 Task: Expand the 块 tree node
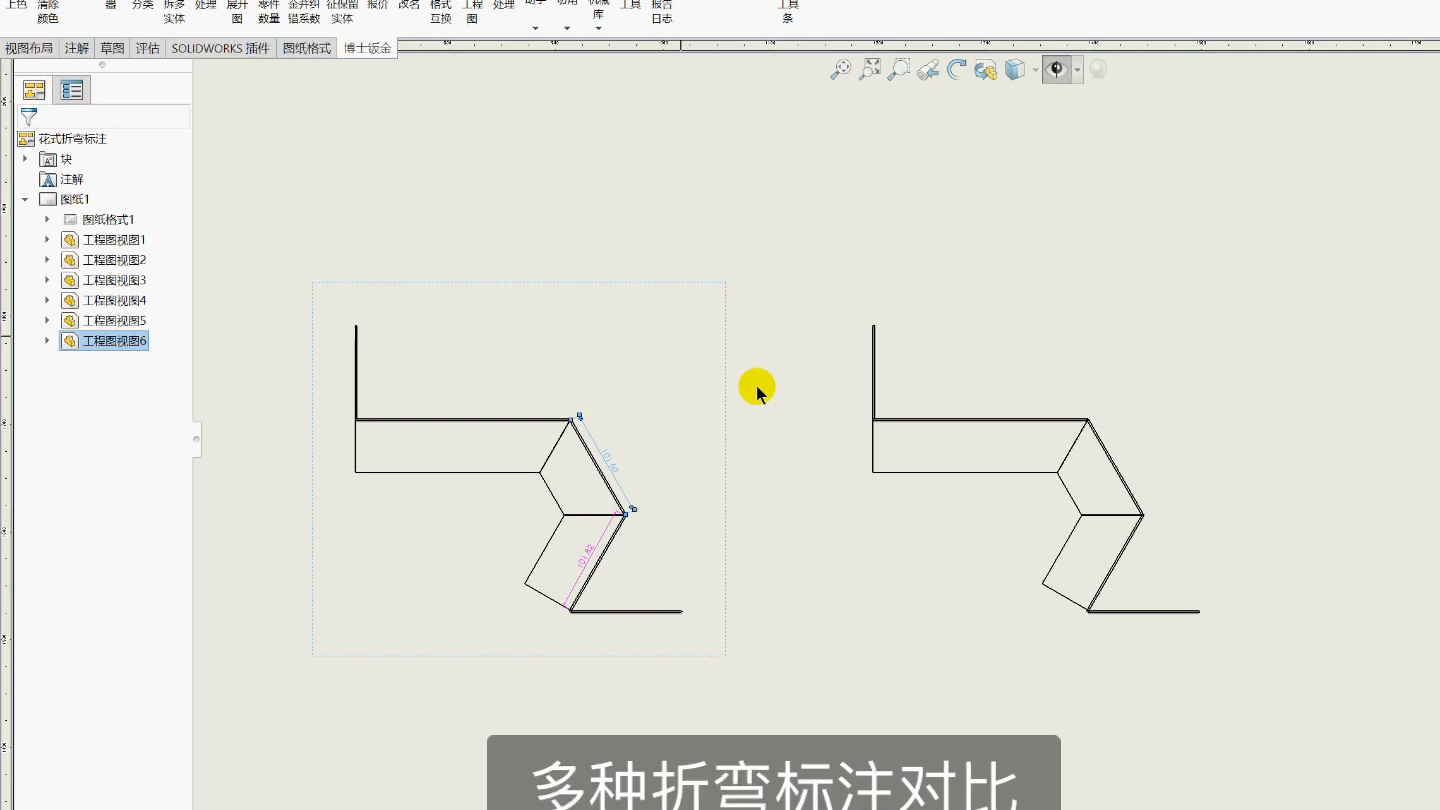pyautogui.click(x=25, y=159)
